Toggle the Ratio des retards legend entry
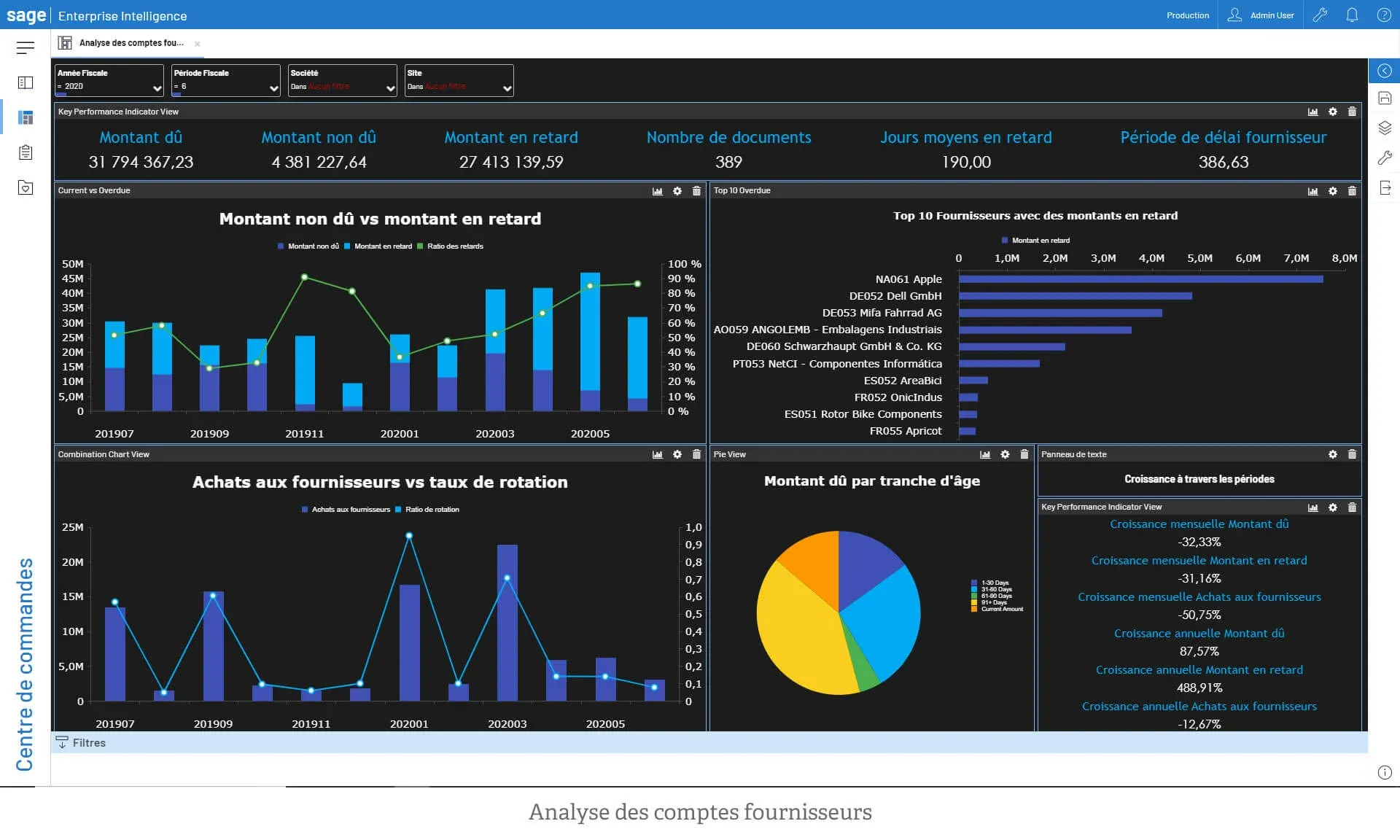 click(x=455, y=246)
